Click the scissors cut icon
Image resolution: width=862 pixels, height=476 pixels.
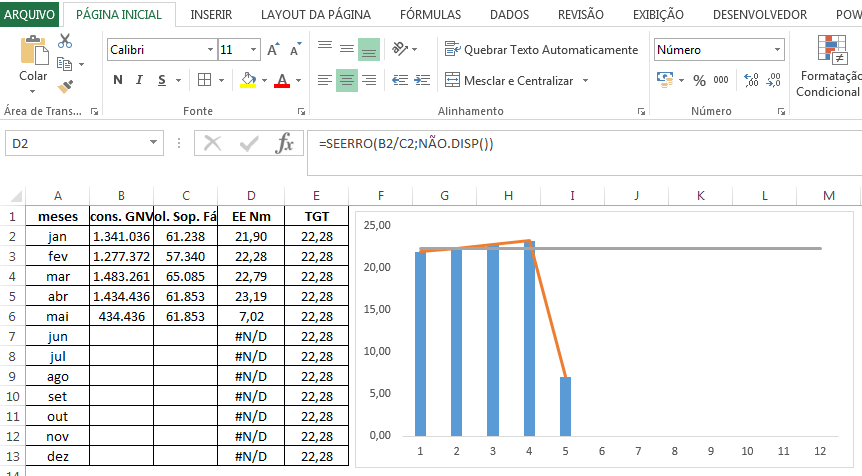65,41
